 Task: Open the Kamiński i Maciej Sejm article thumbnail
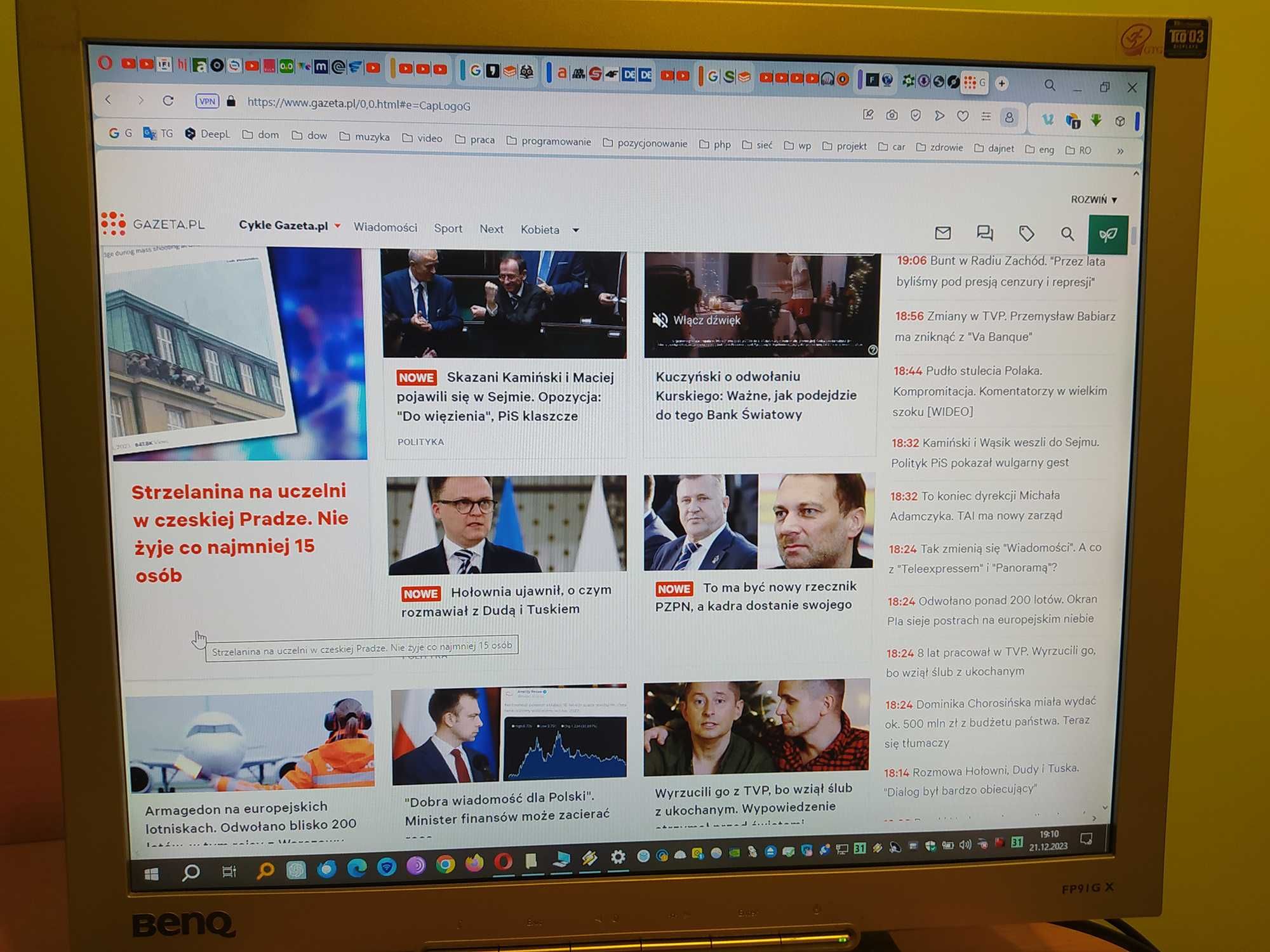504,303
